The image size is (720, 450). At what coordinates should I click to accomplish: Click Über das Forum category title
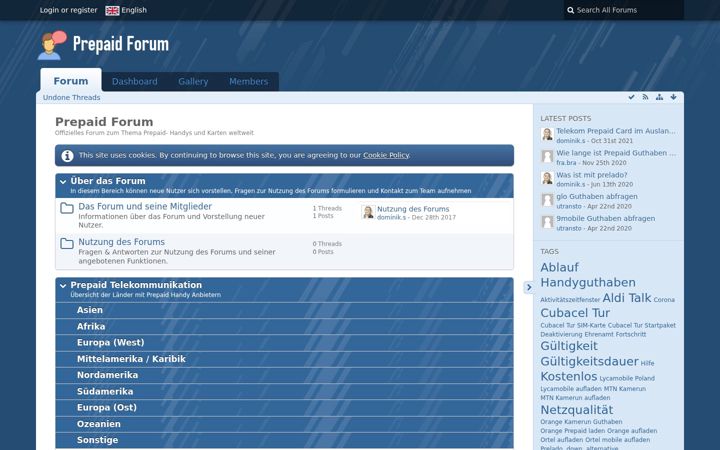108,181
